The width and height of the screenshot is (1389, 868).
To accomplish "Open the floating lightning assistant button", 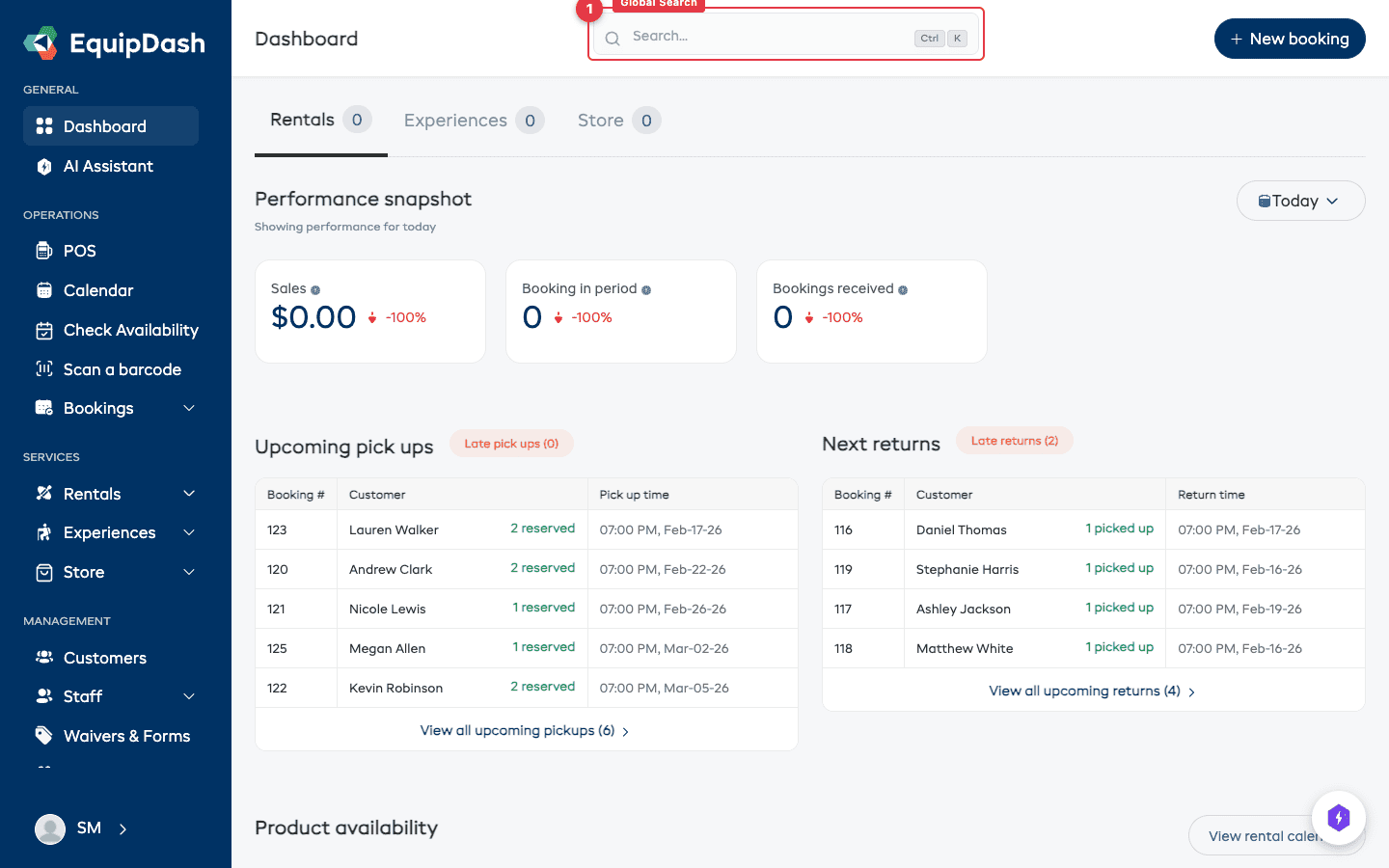I will click(x=1338, y=818).
